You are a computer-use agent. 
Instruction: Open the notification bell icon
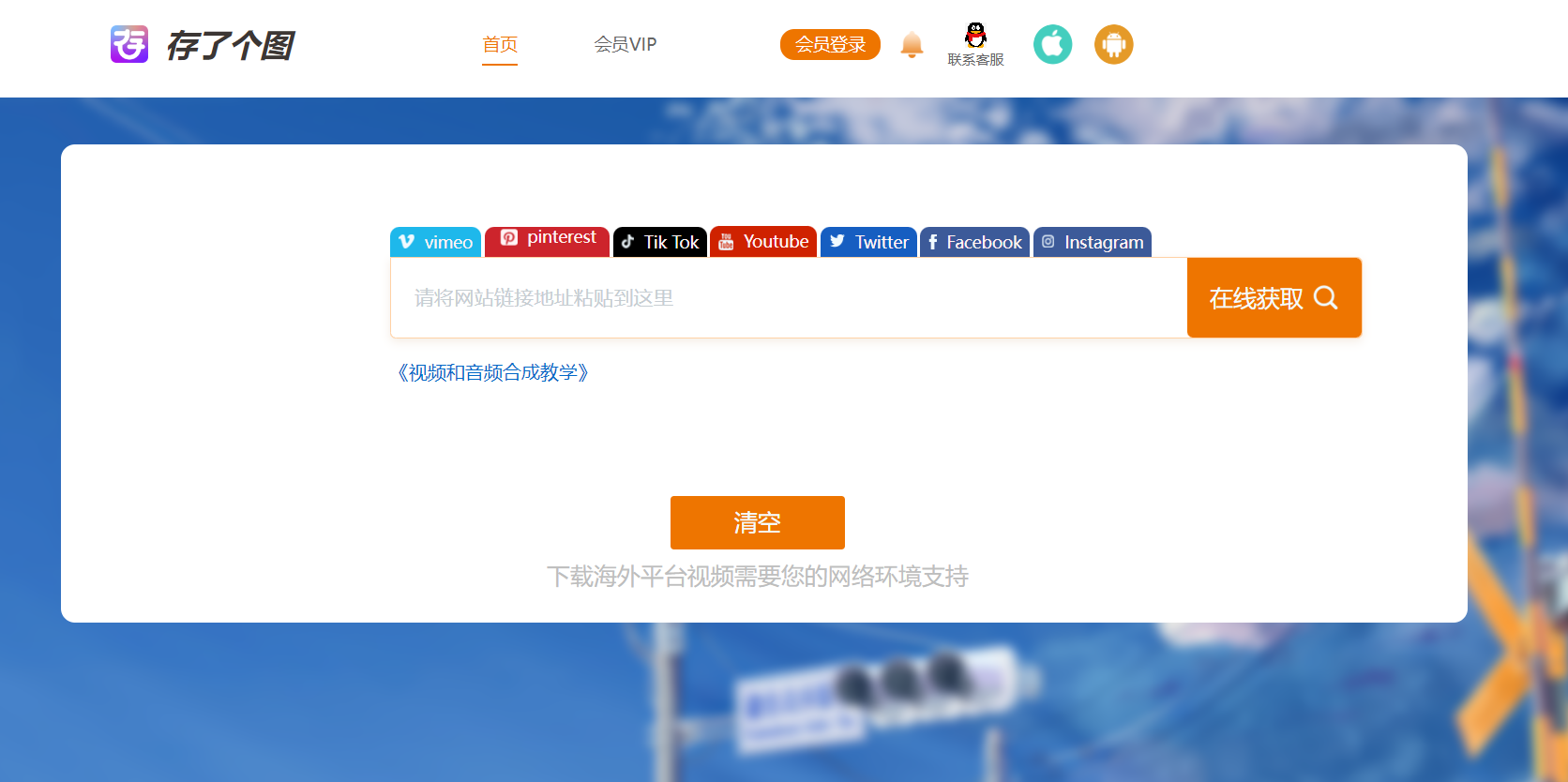912,44
